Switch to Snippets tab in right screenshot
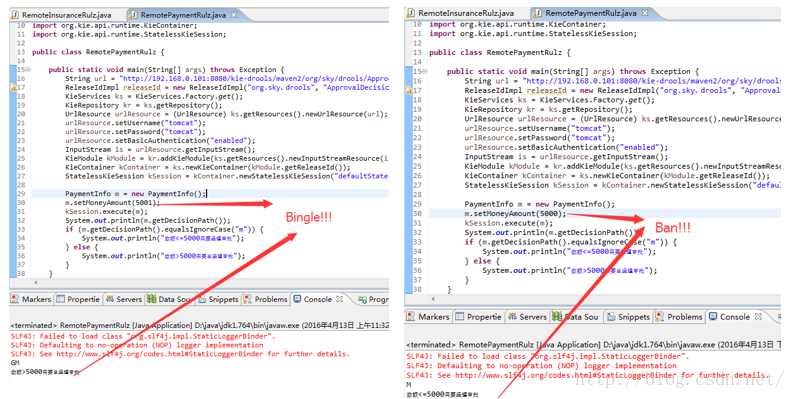Viewport: 796px width, 399px height. [x=628, y=317]
